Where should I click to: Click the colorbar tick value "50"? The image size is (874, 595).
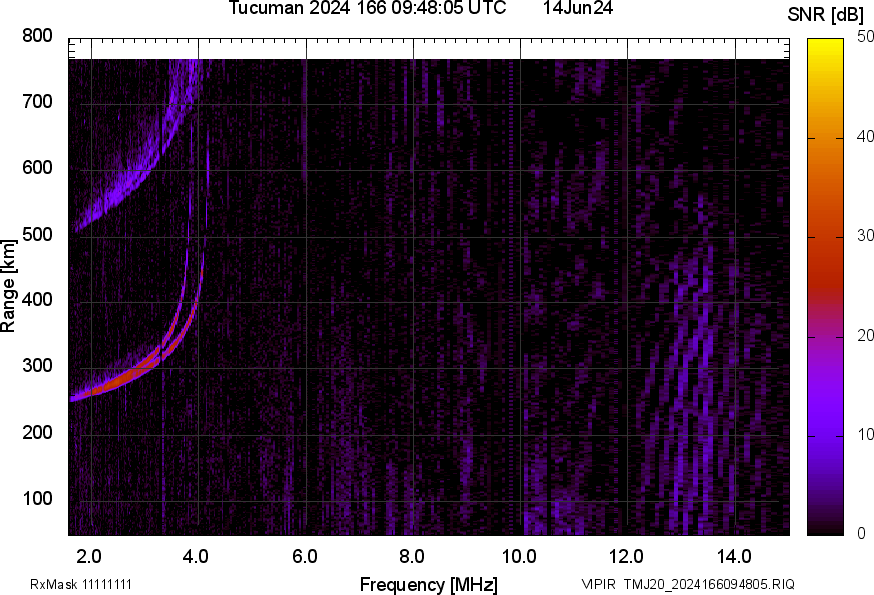point(865,37)
